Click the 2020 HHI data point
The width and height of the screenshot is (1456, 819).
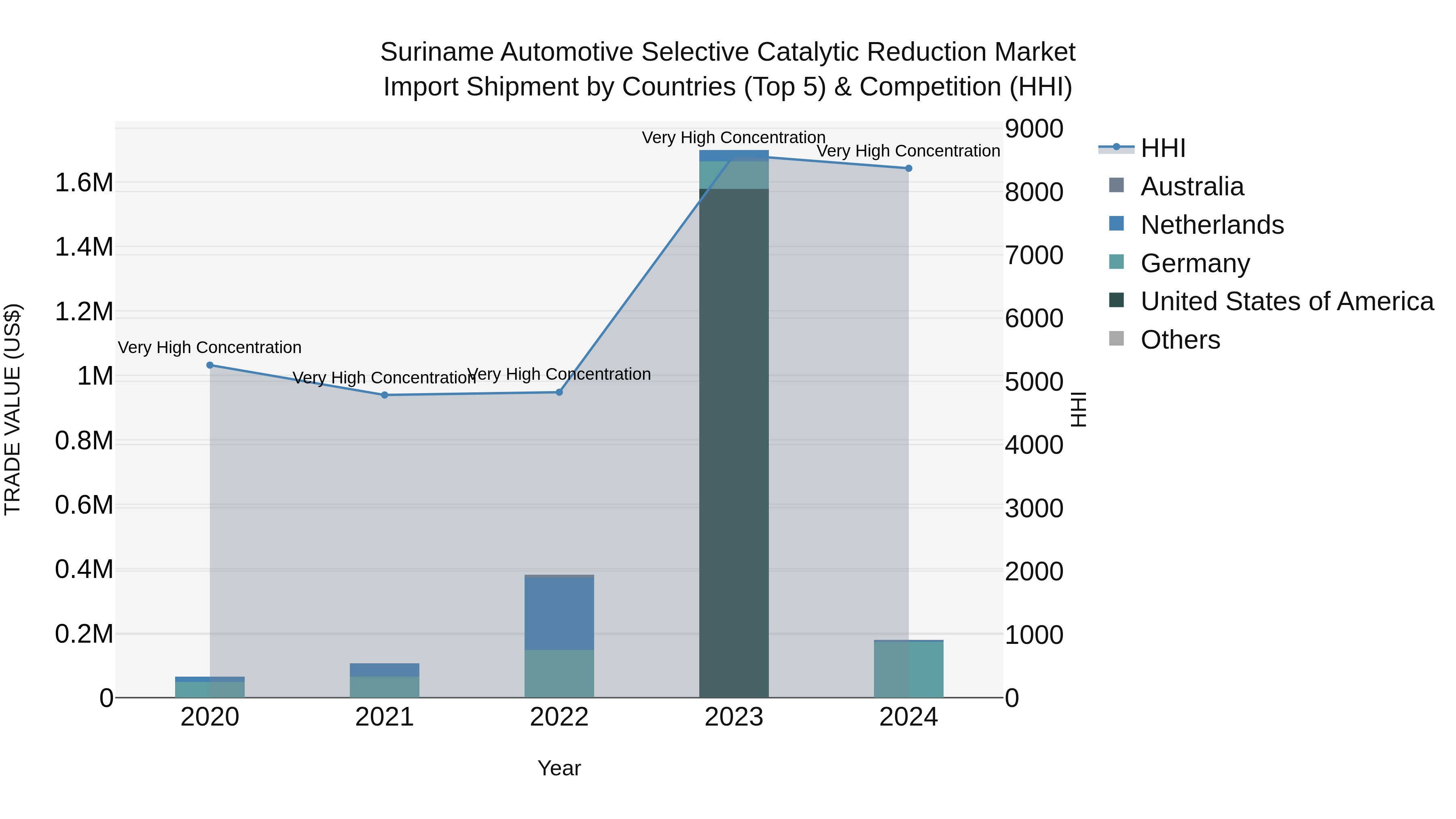[x=210, y=365]
